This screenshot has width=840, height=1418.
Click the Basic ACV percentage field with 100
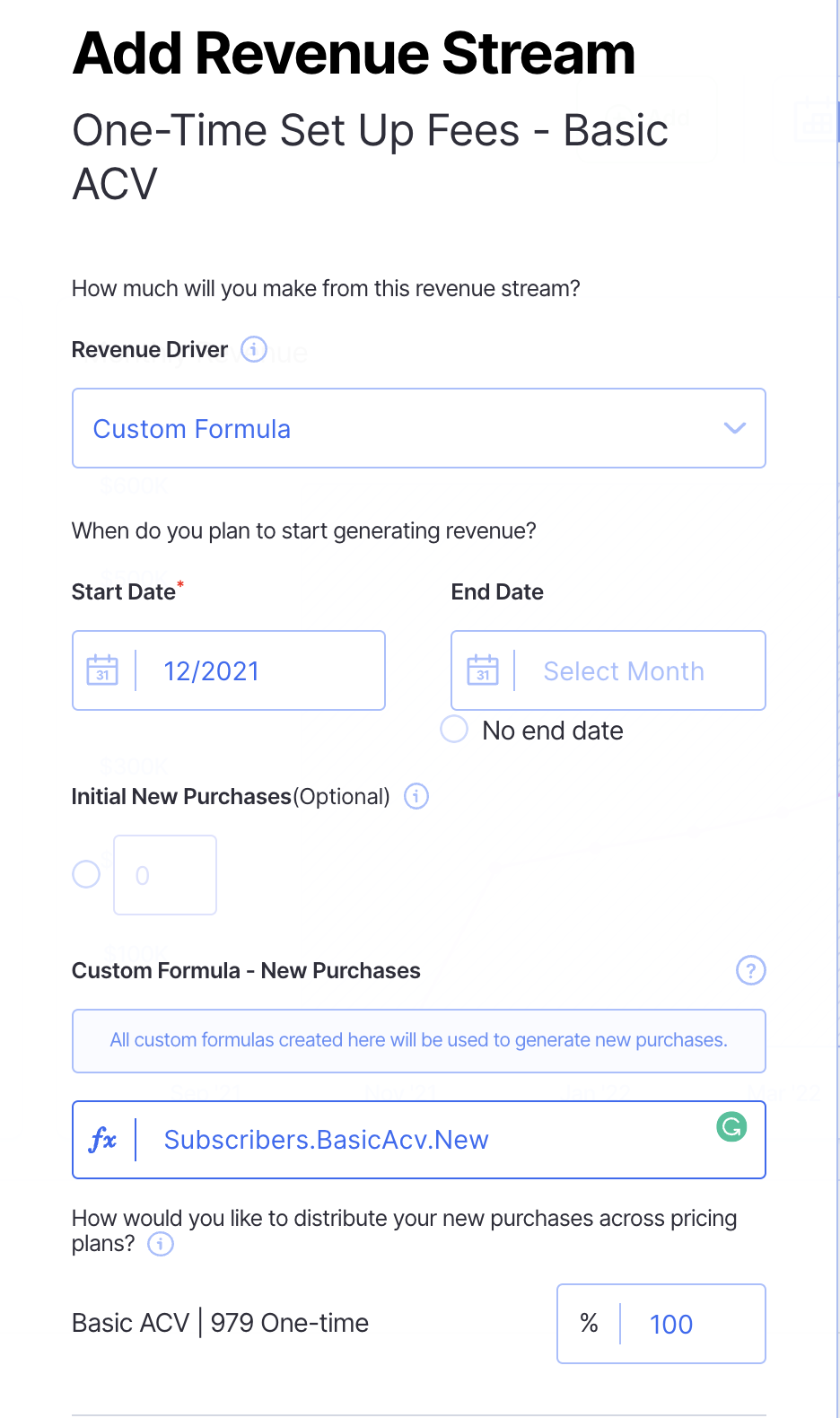pos(691,1324)
